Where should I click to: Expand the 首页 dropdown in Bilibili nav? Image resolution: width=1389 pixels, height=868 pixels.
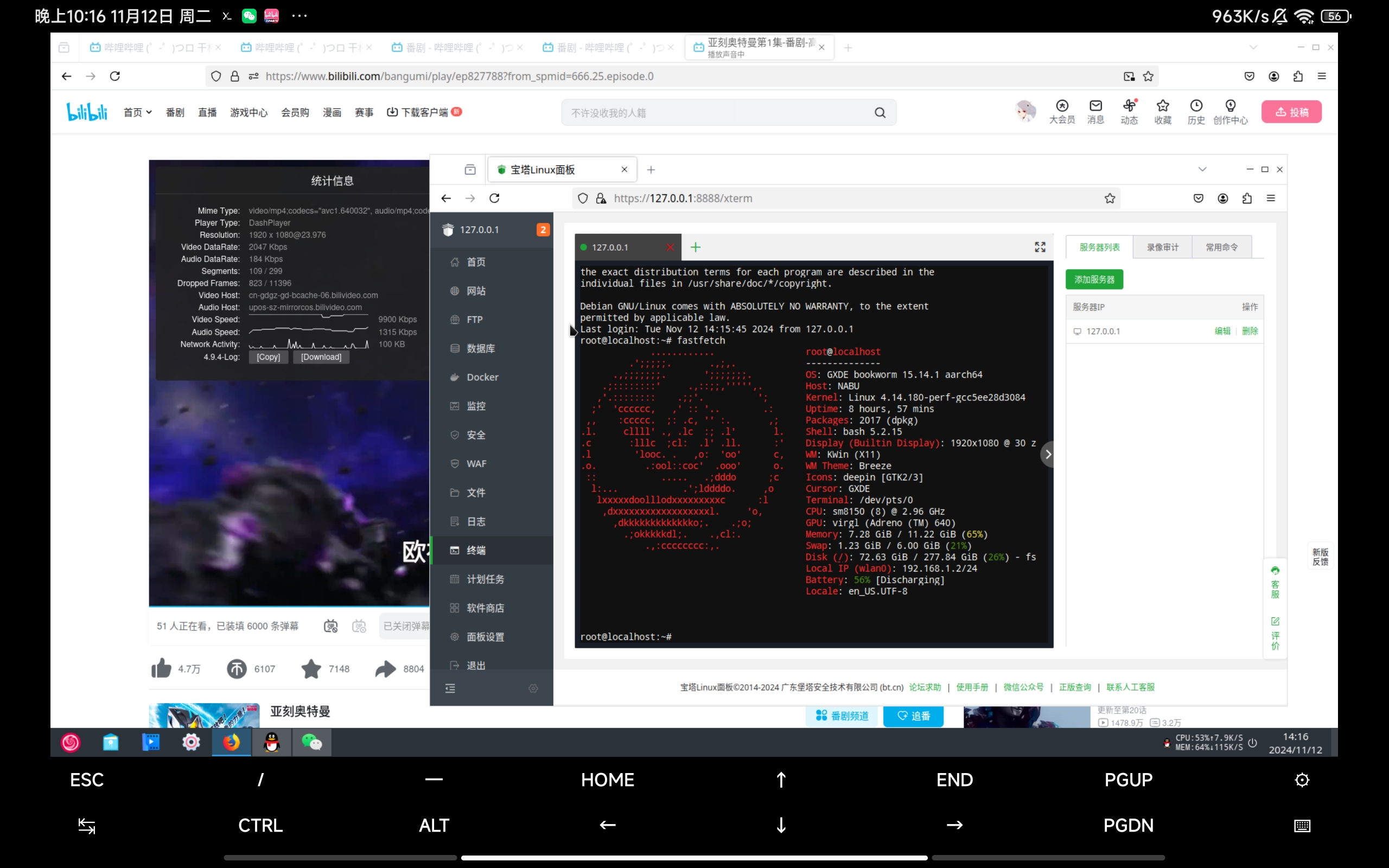(x=138, y=112)
